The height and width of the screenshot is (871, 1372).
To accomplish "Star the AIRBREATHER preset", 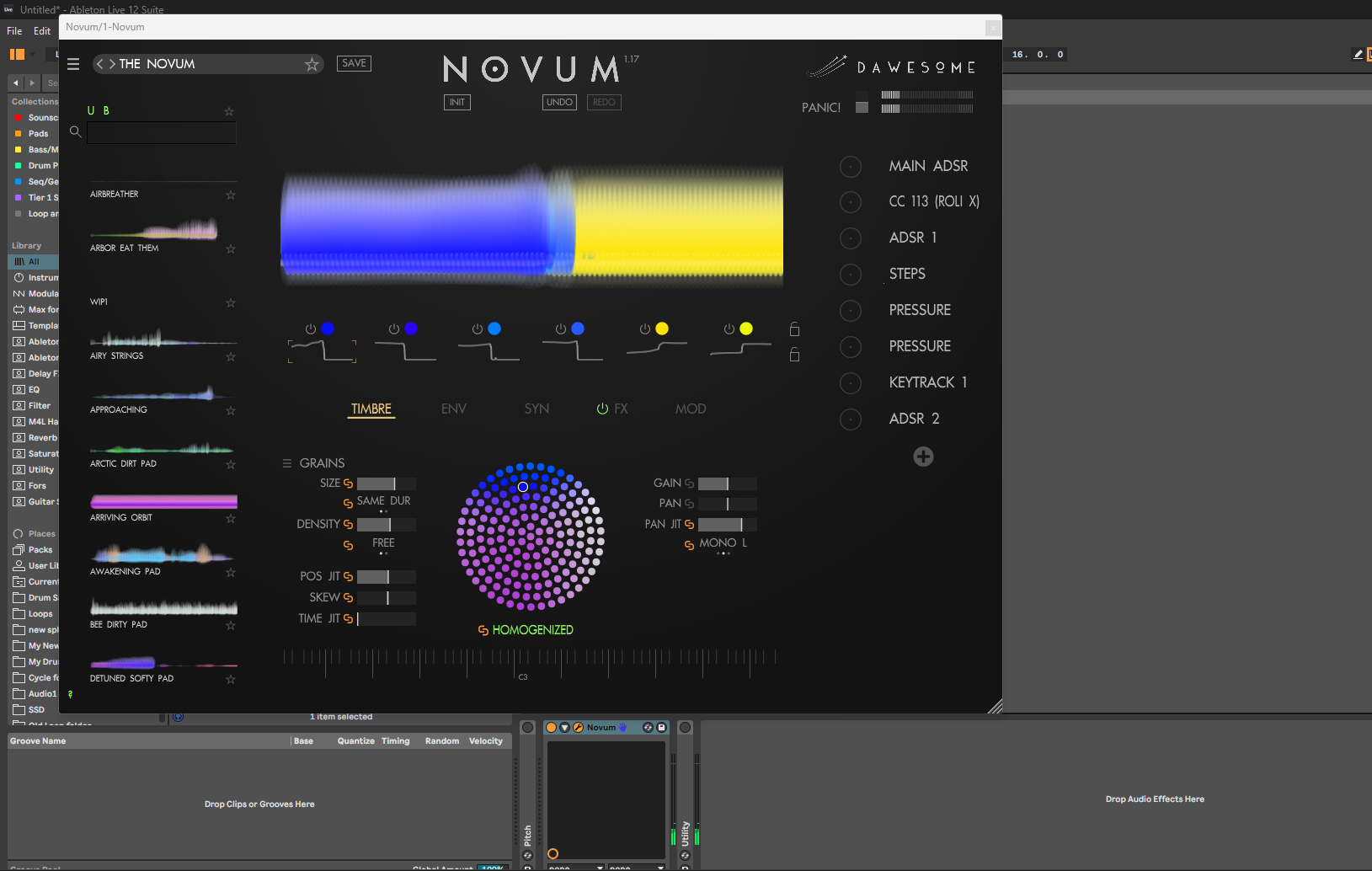I will tap(230, 195).
